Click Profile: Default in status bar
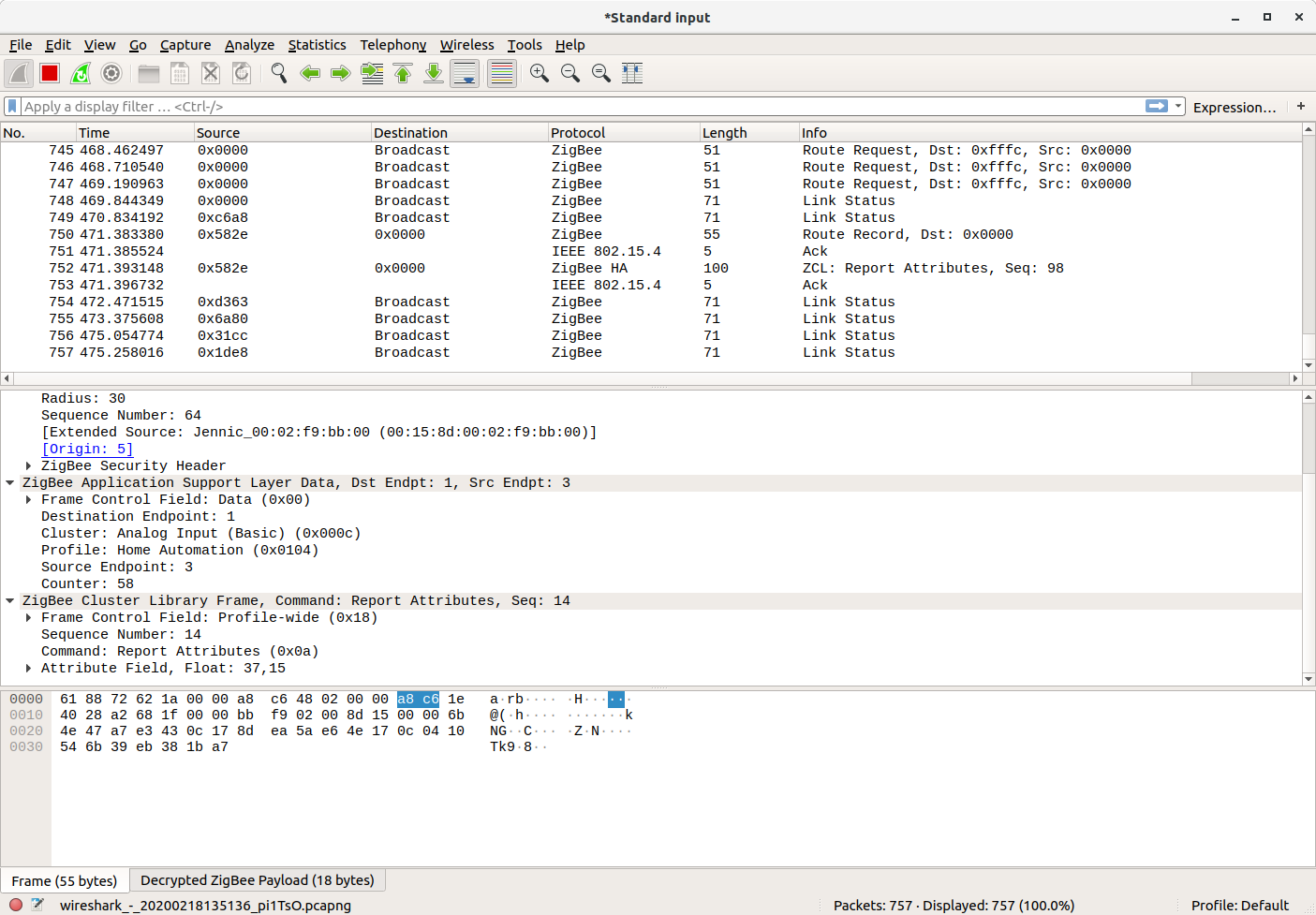Viewport: 1316px width, 915px height. [1239, 906]
